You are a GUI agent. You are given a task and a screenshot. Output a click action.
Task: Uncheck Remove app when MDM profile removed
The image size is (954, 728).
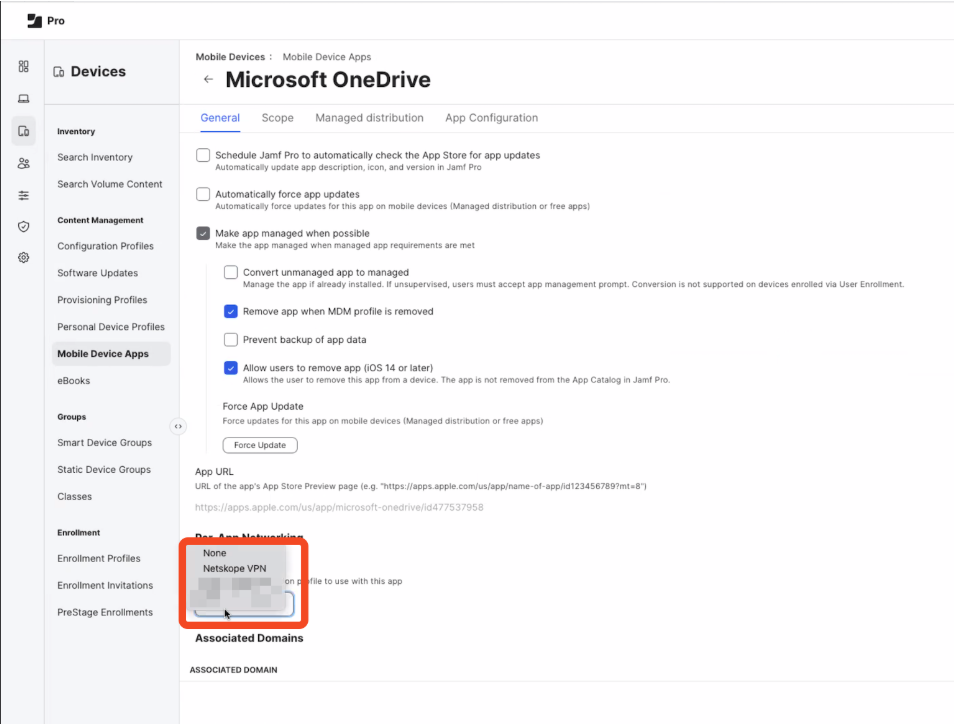coord(231,311)
